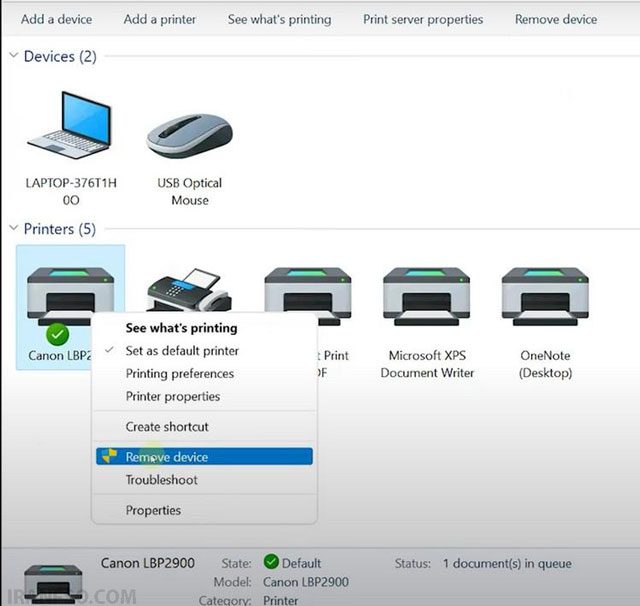Click the Category value Printer in details pane
Screen dimensions: 640x606
[x=280, y=600]
